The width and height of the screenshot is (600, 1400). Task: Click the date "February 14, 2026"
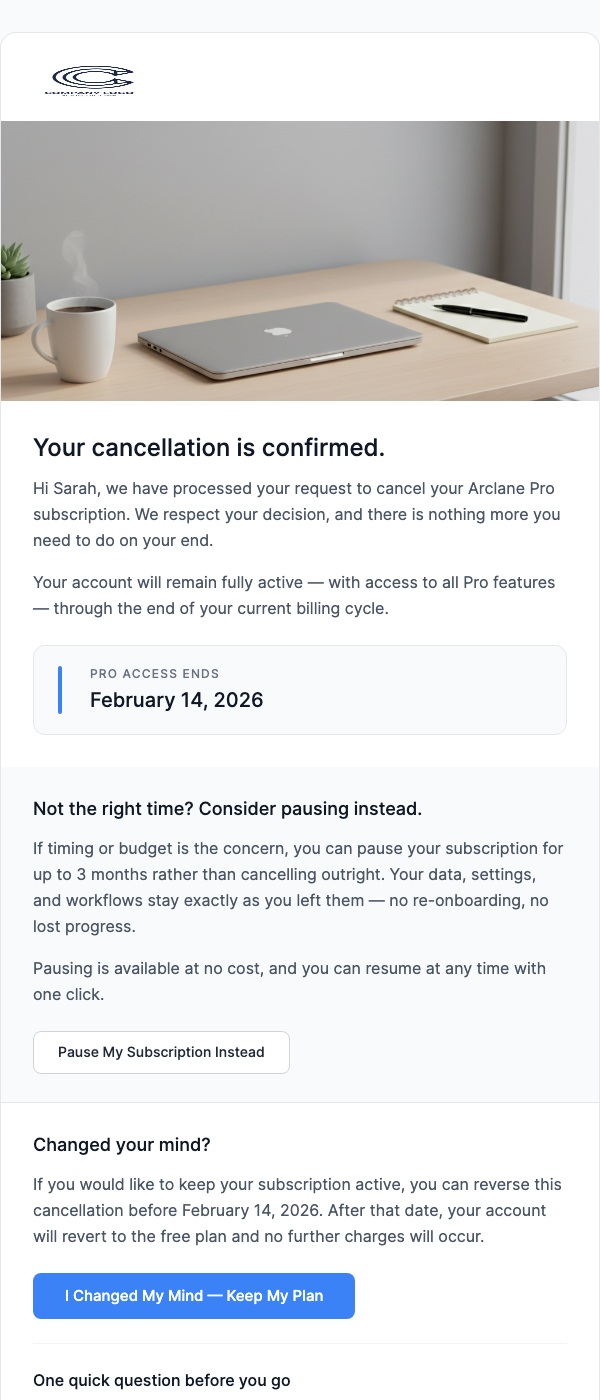[x=176, y=700]
